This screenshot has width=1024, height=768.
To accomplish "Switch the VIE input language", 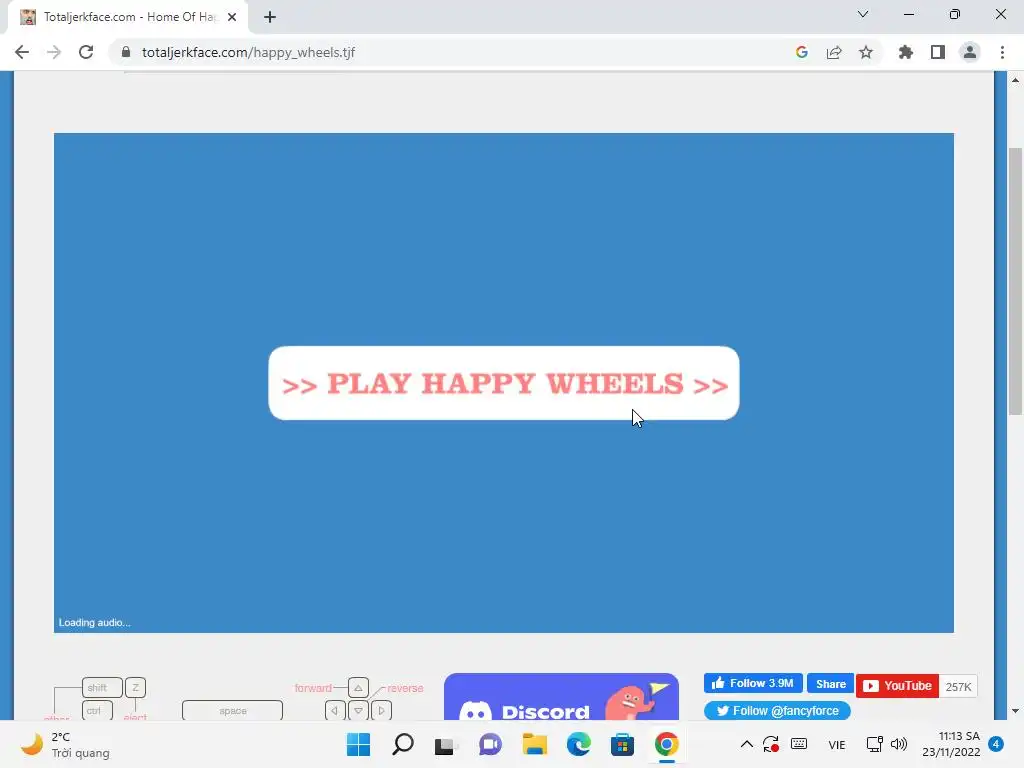I will [837, 744].
